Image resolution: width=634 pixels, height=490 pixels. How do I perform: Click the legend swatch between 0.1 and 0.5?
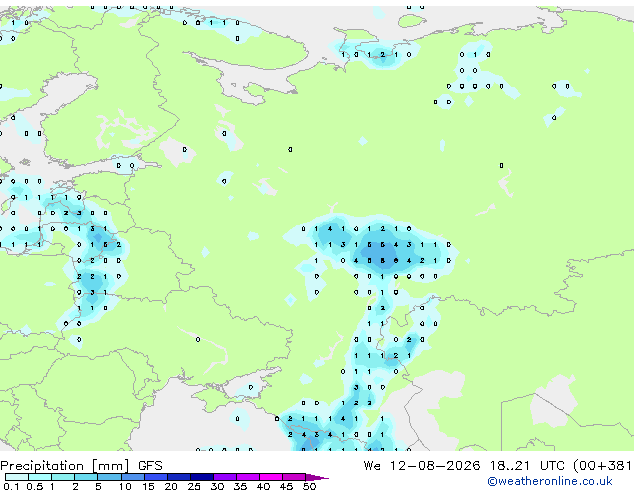17,477
